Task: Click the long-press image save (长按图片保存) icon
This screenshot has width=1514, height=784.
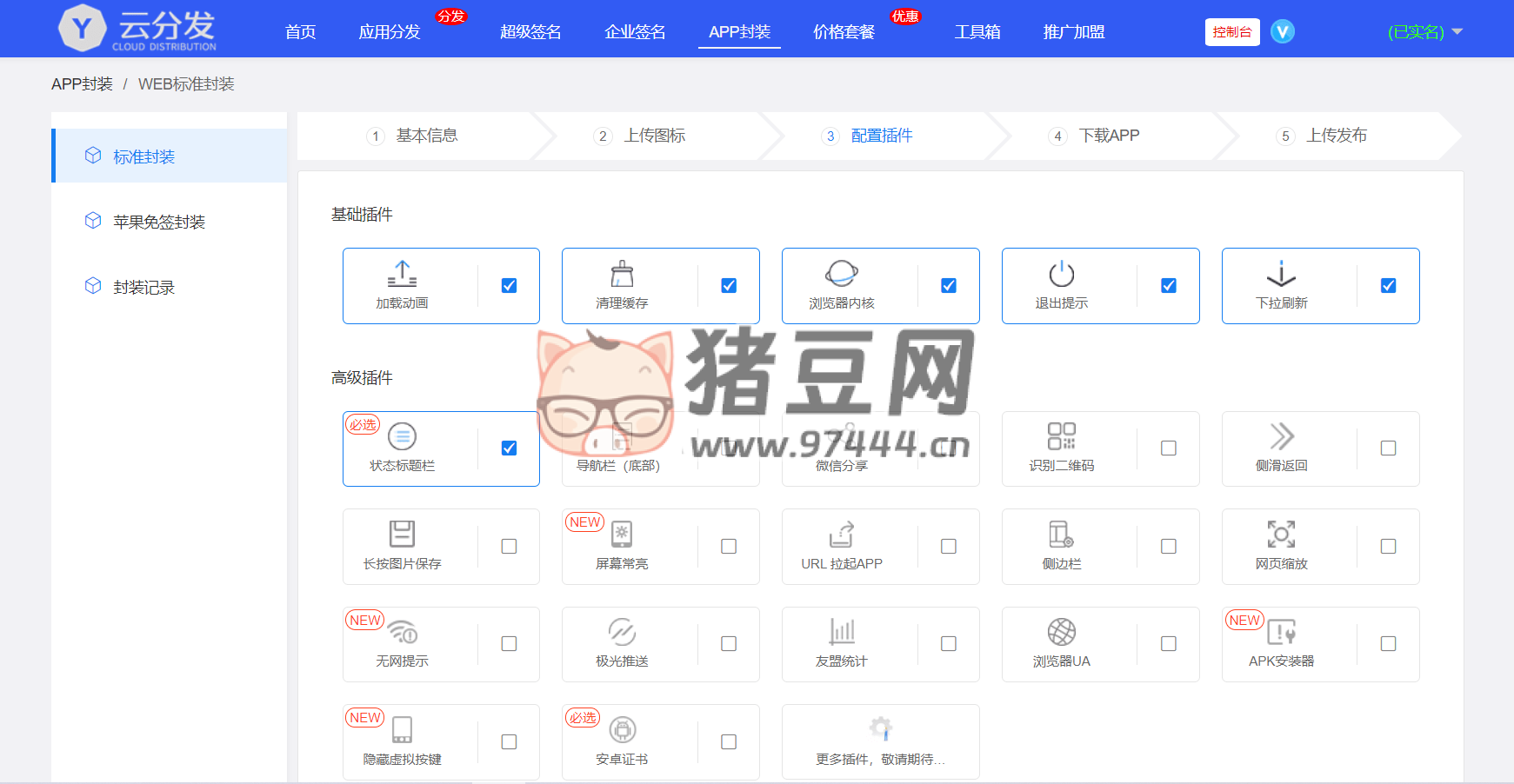Action: 402,534
